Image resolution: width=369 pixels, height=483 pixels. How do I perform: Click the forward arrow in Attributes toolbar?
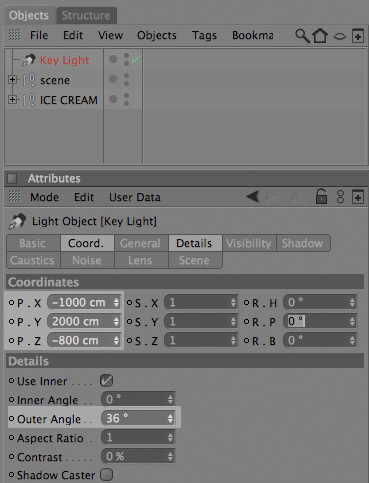(272, 197)
